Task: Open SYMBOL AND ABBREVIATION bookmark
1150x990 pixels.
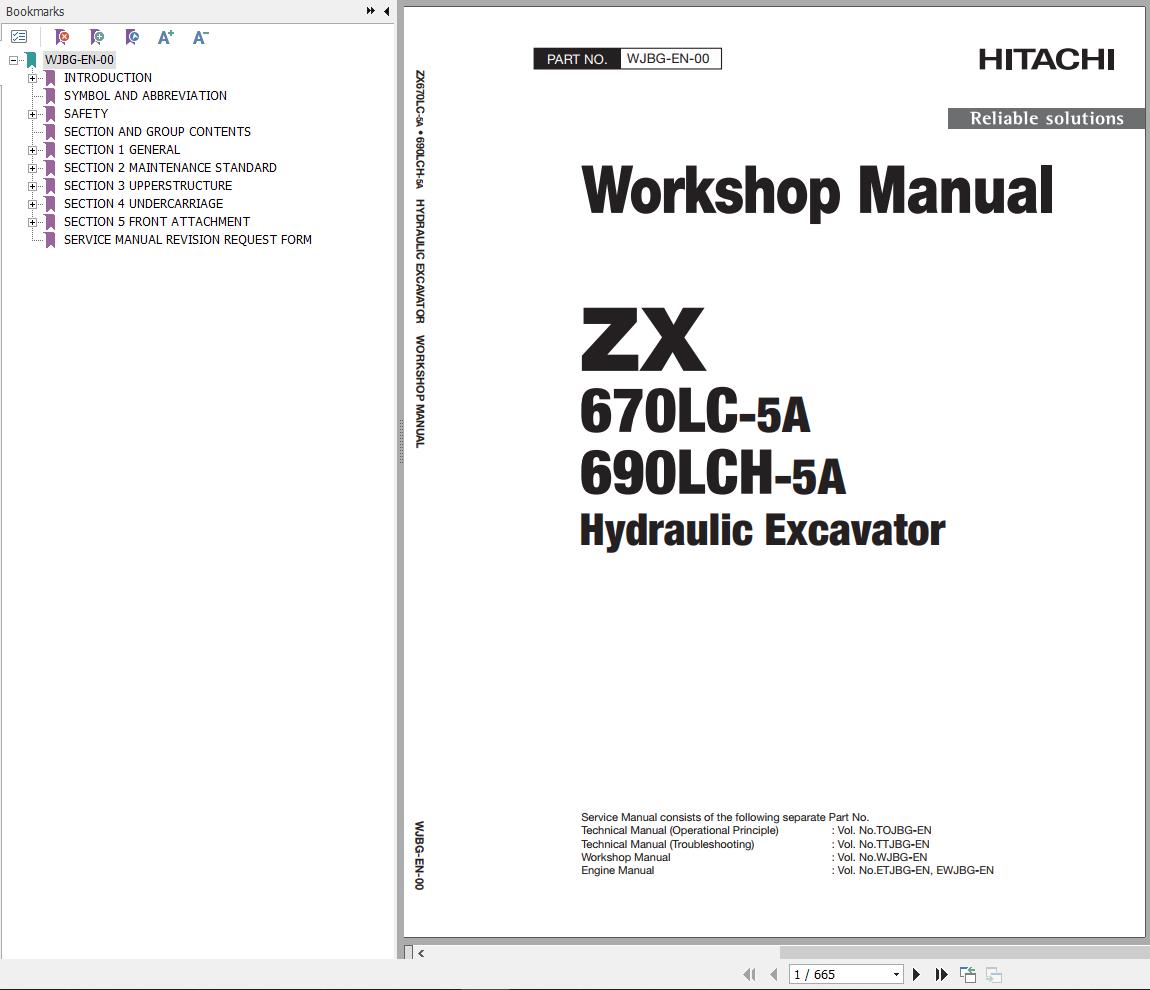Action: coord(145,95)
